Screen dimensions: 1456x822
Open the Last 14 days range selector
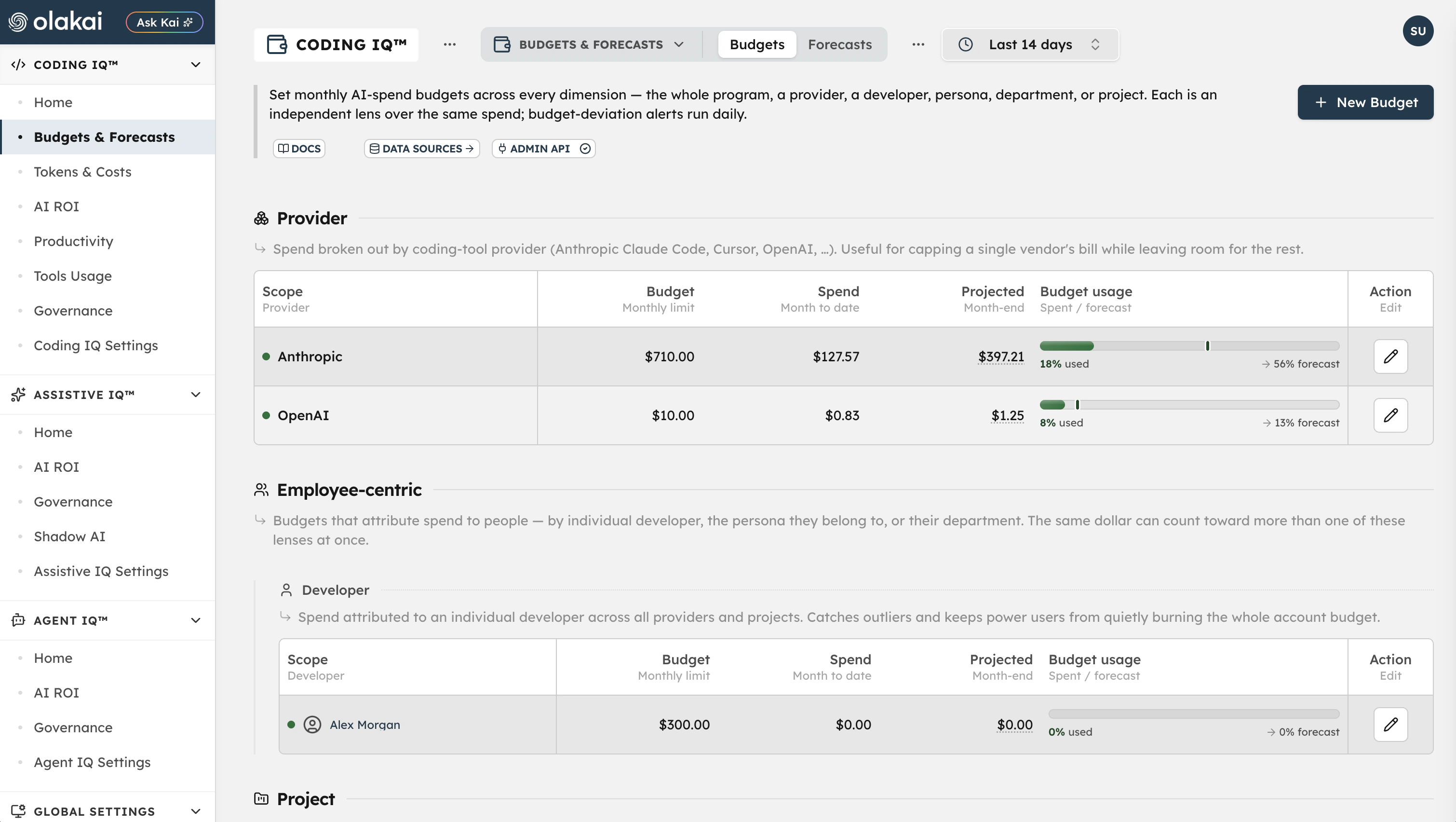(x=1030, y=44)
